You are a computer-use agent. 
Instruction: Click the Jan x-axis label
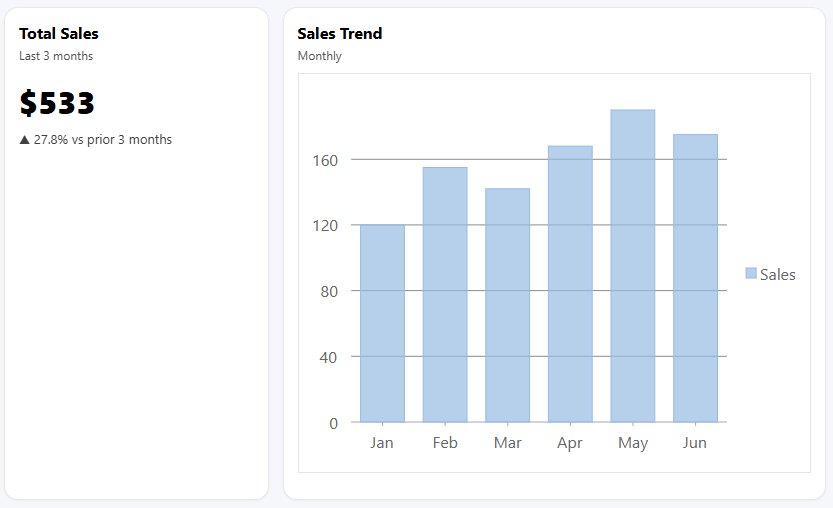click(382, 443)
